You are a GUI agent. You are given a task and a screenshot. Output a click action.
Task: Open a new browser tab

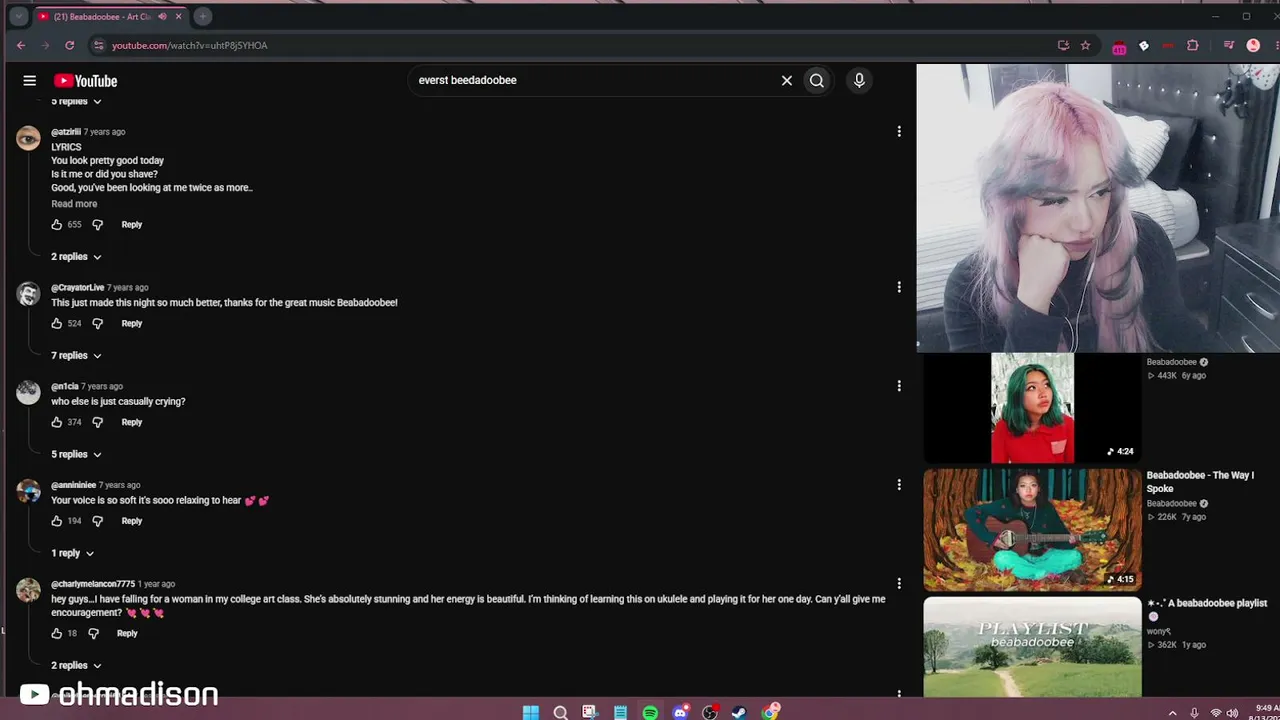tap(202, 16)
